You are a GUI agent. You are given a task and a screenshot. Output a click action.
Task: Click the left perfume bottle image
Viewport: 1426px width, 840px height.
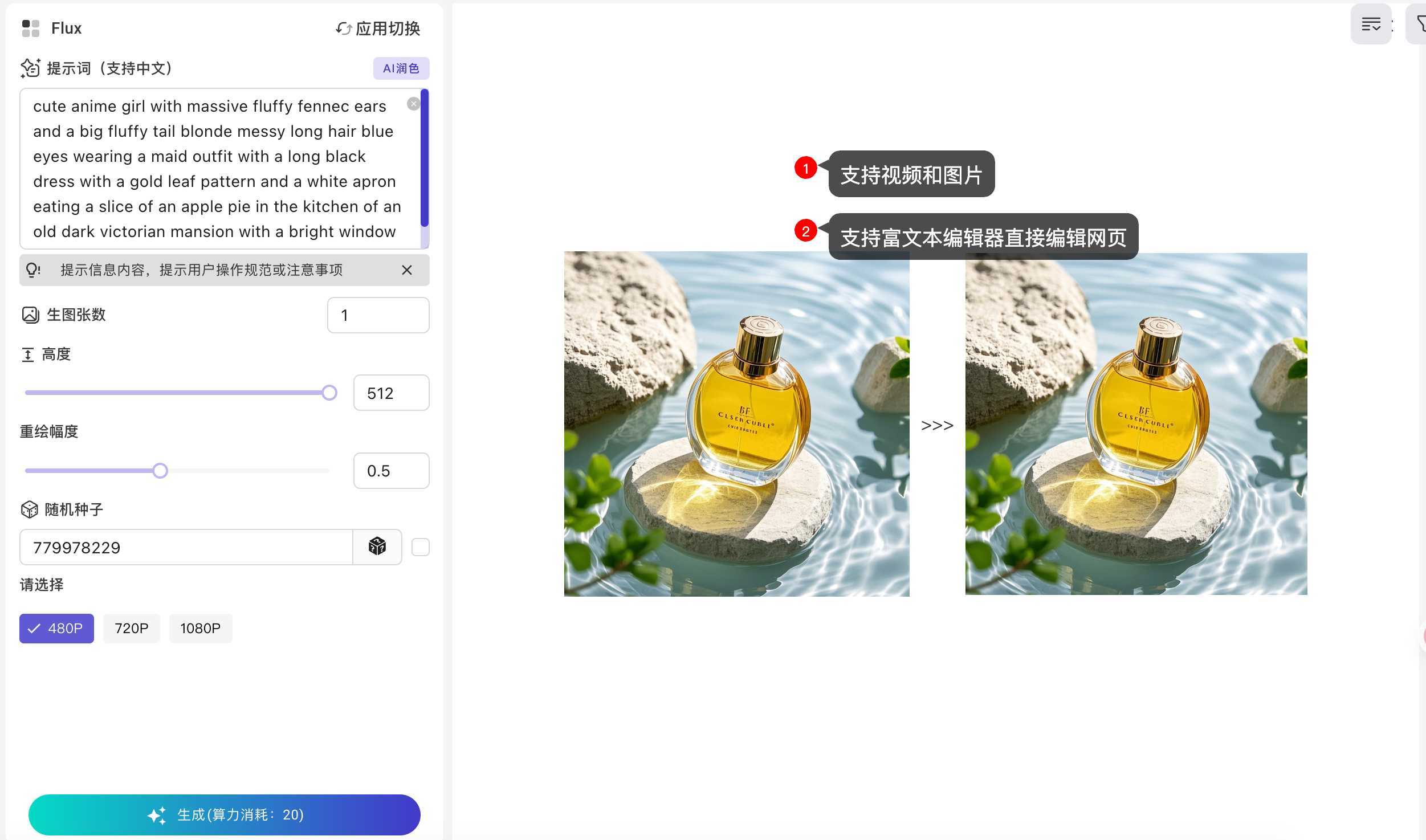pos(736,424)
